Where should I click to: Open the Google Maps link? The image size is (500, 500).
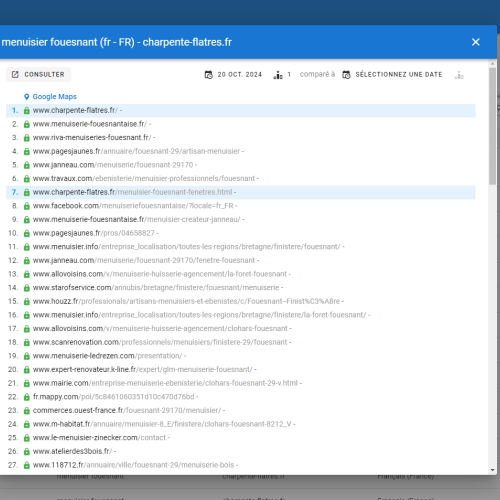[x=54, y=97]
